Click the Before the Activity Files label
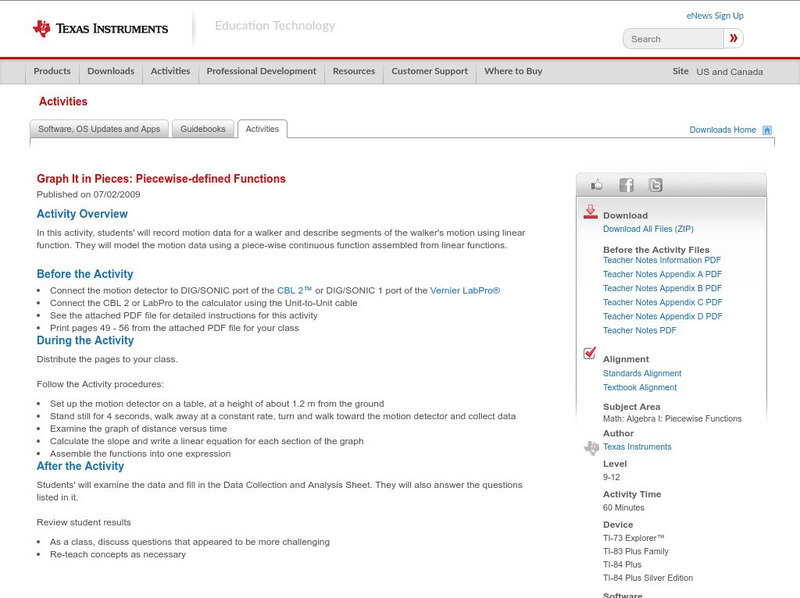Image resolution: width=800 pixels, height=598 pixels. [656, 250]
